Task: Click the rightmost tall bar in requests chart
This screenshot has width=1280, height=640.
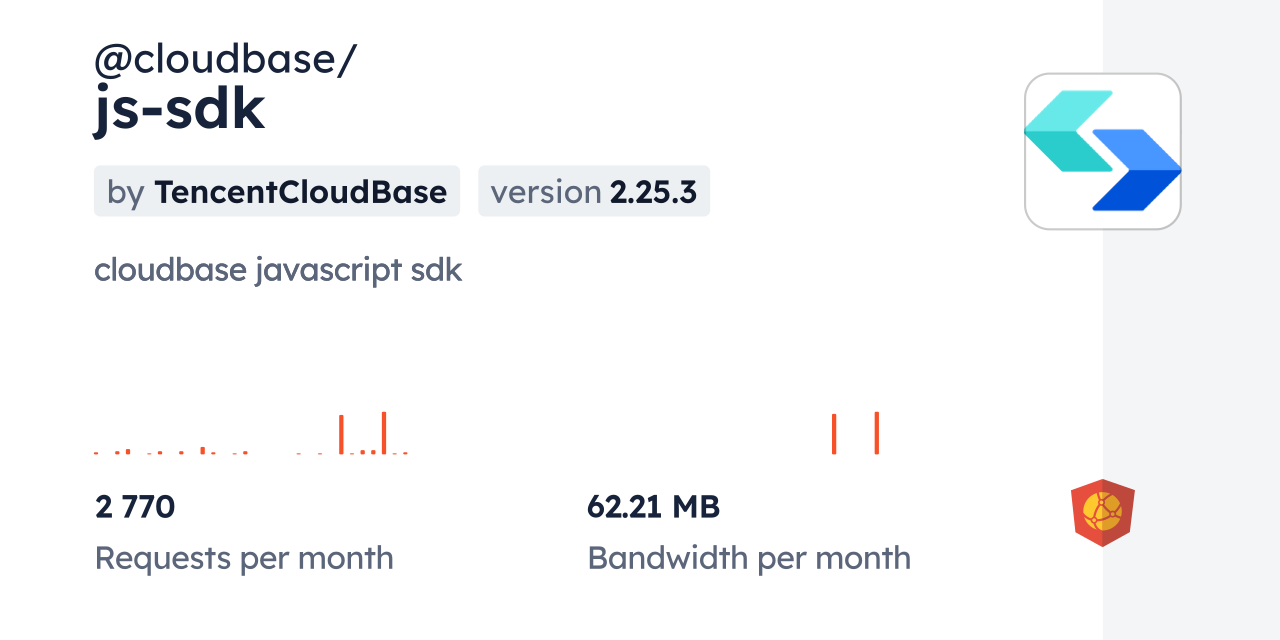Action: (384, 432)
